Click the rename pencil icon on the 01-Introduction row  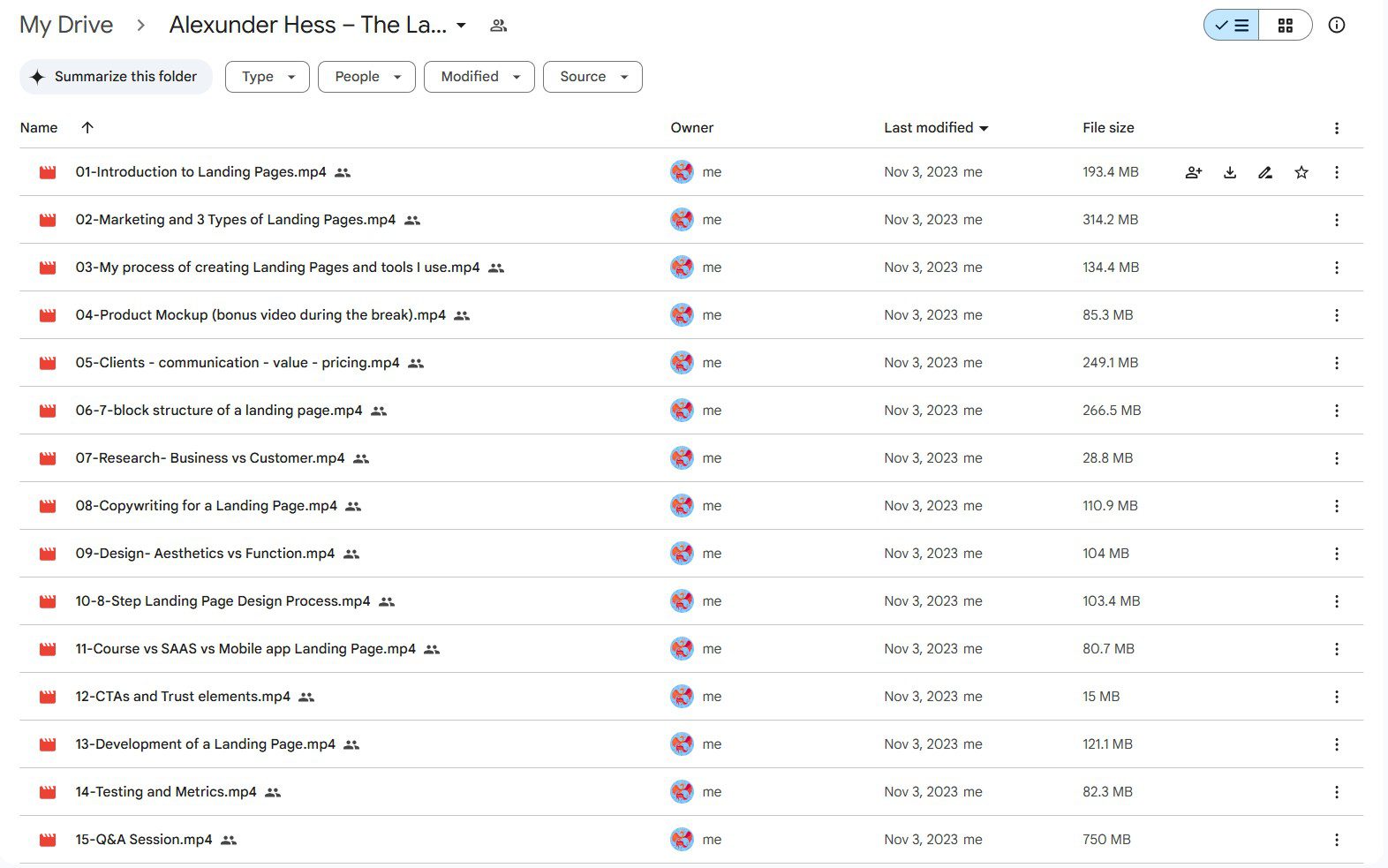[1265, 172]
